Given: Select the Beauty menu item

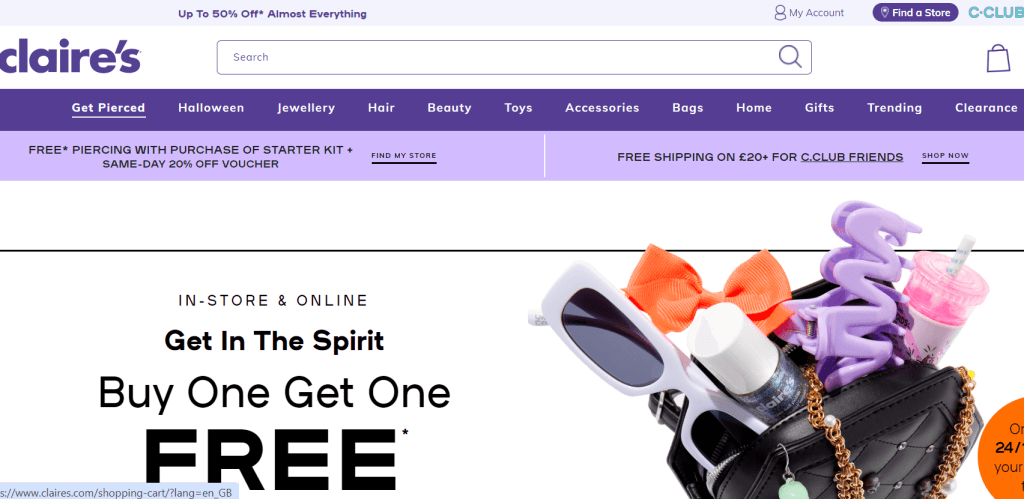Looking at the screenshot, I should point(449,108).
